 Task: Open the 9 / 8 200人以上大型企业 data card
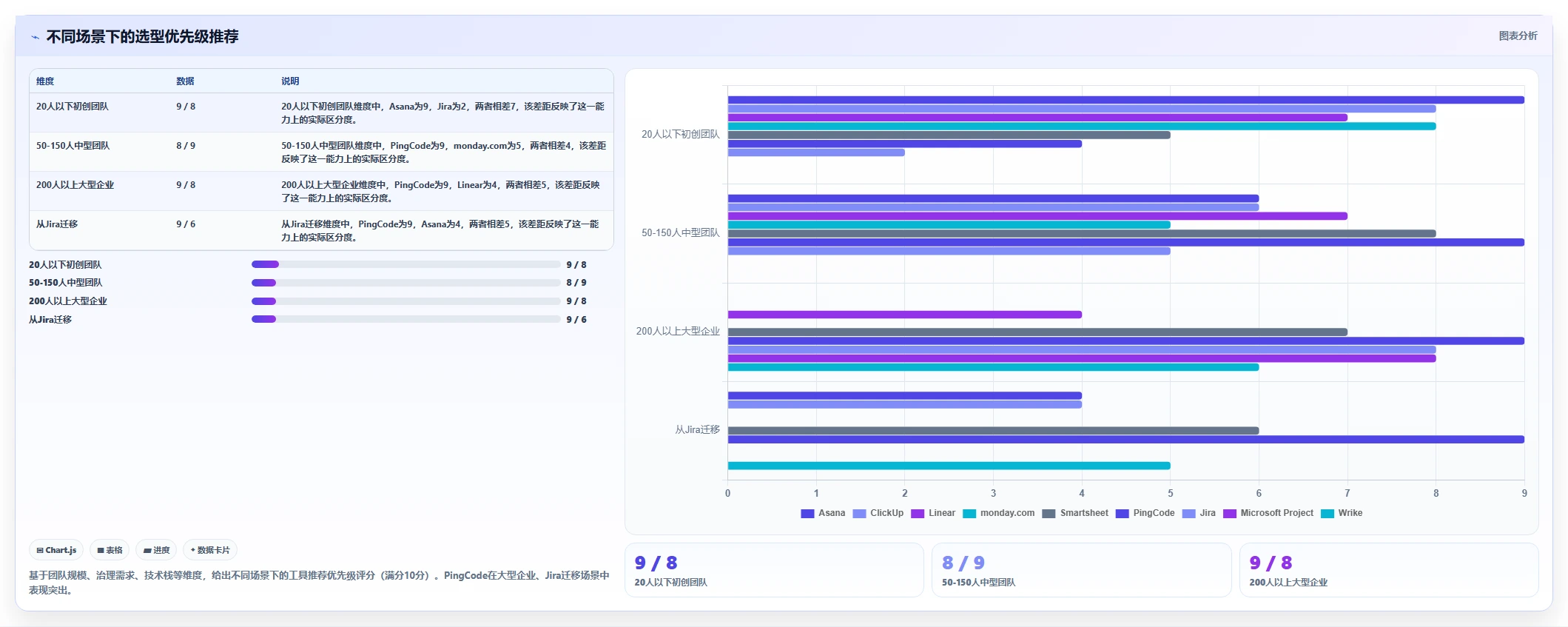[x=1389, y=570]
